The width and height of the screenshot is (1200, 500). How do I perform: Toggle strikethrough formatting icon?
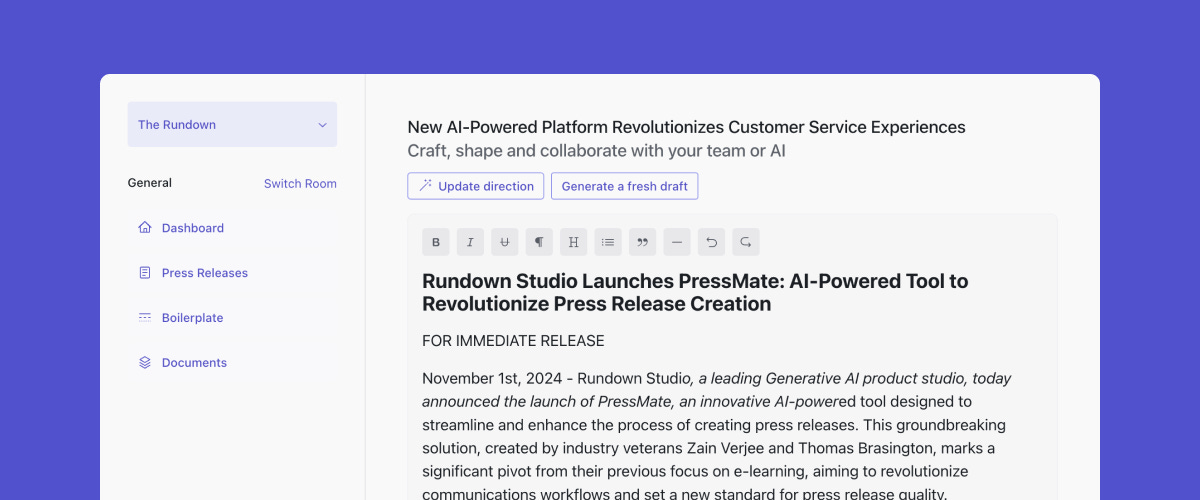(x=505, y=242)
